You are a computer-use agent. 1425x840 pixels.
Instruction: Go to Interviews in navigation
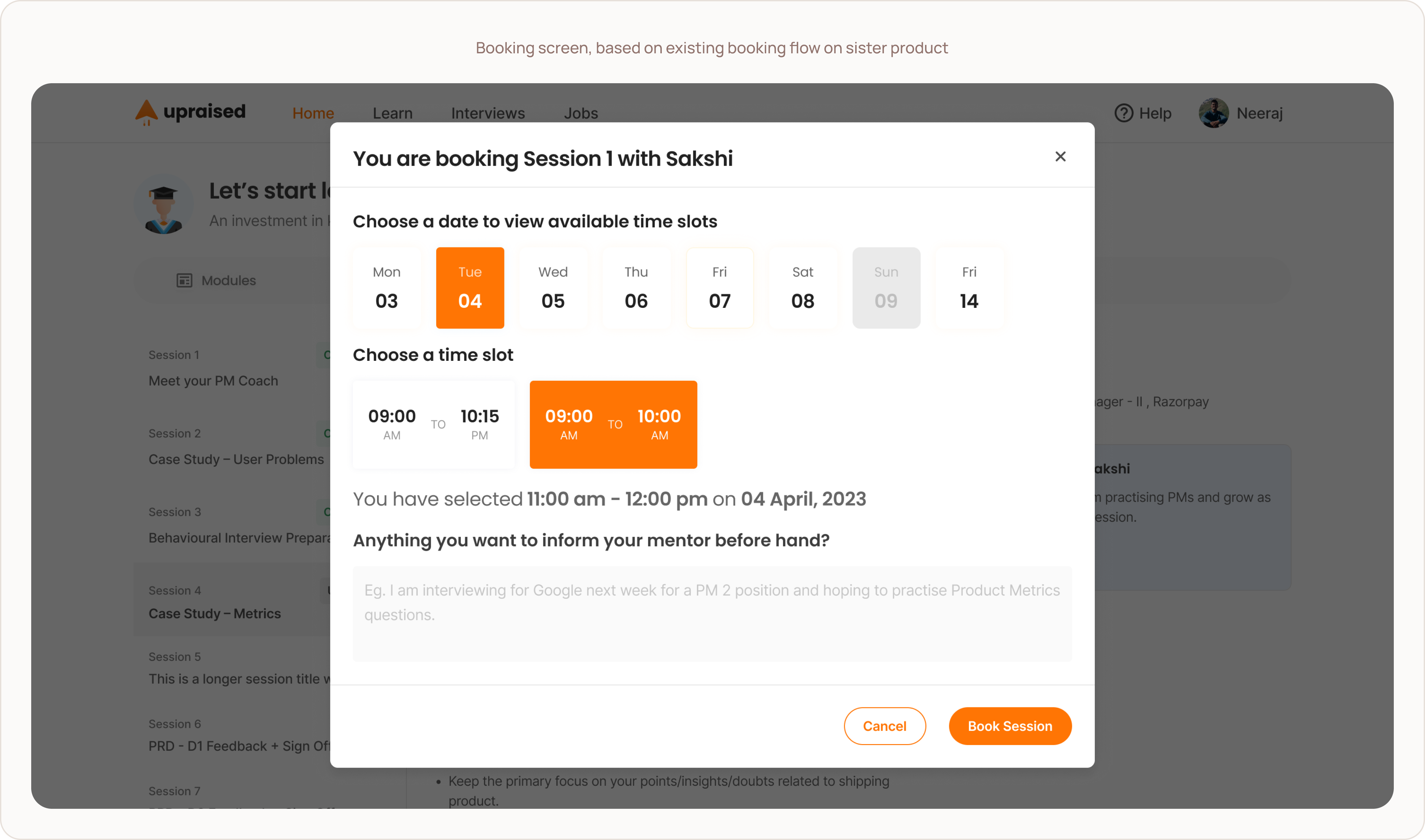point(488,113)
